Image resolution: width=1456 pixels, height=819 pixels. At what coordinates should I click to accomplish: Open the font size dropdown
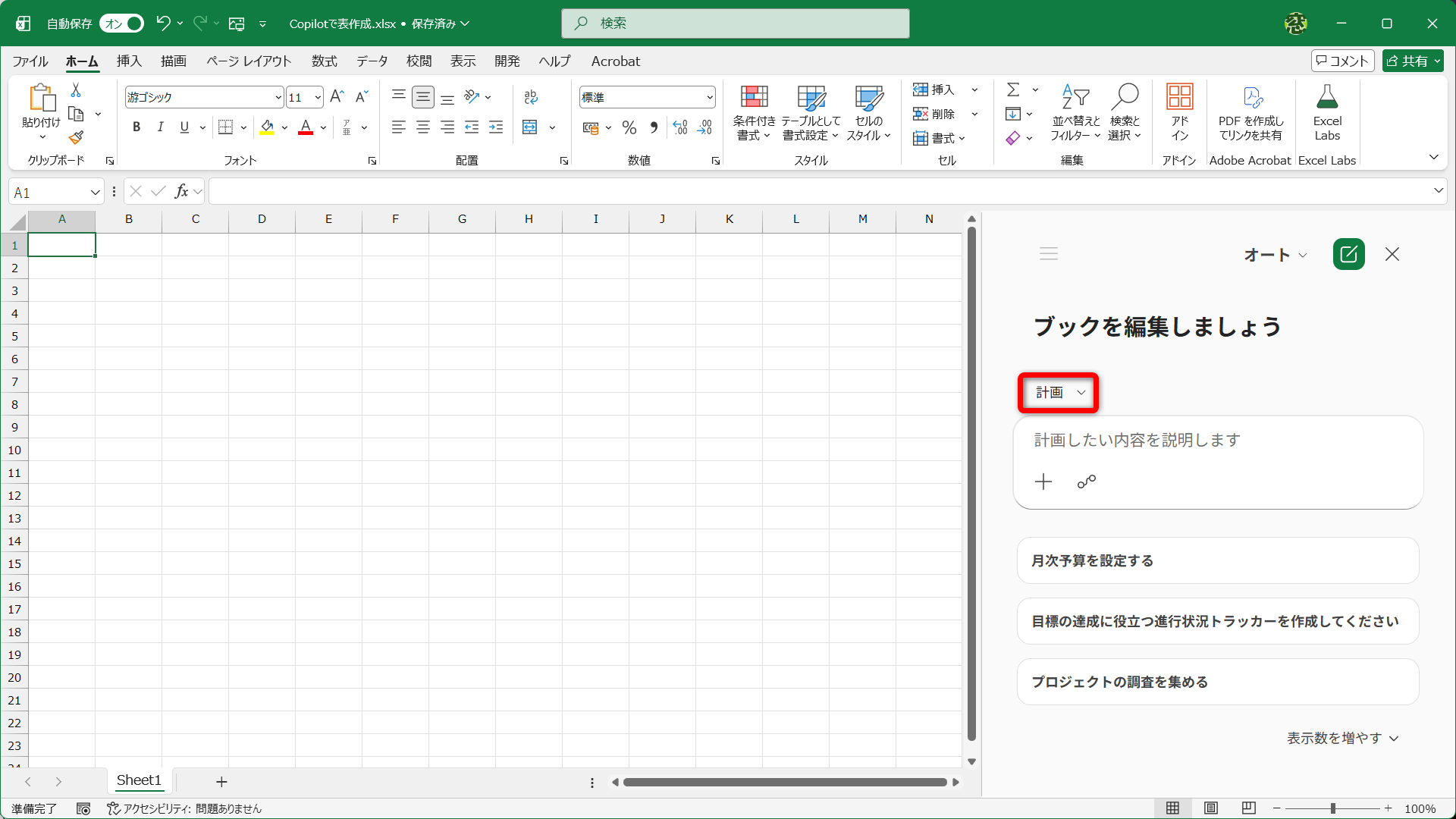[x=318, y=97]
